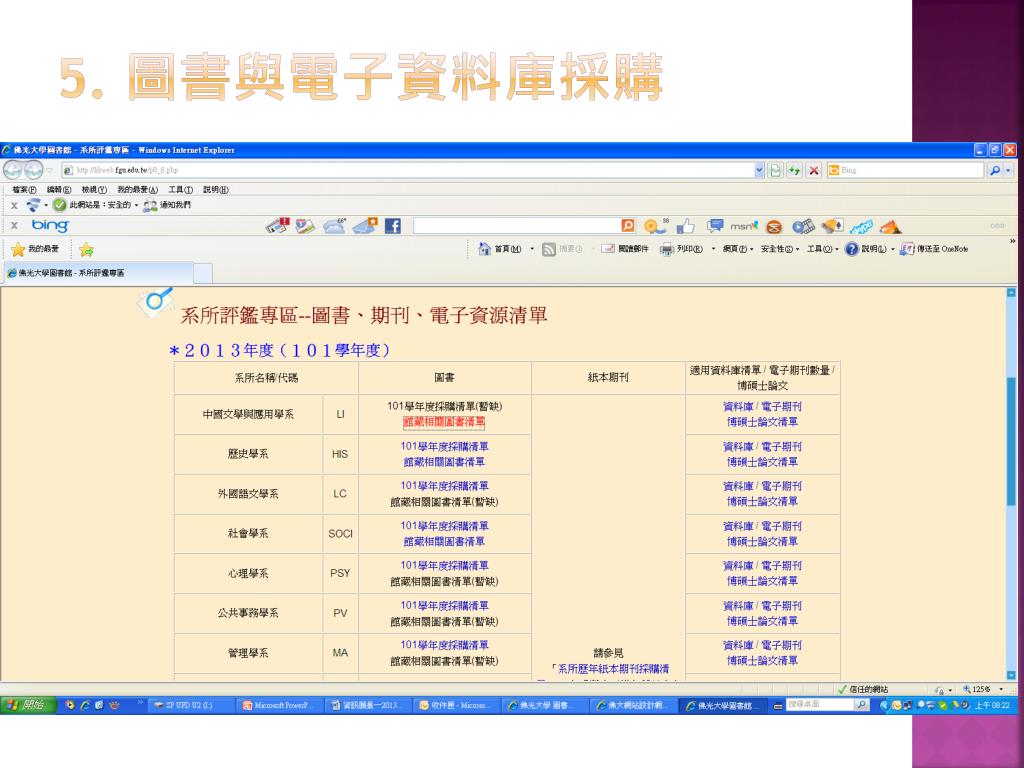
Task: Switch to Microsoft PowerPoint taskbar button
Action: click(279, 705)
